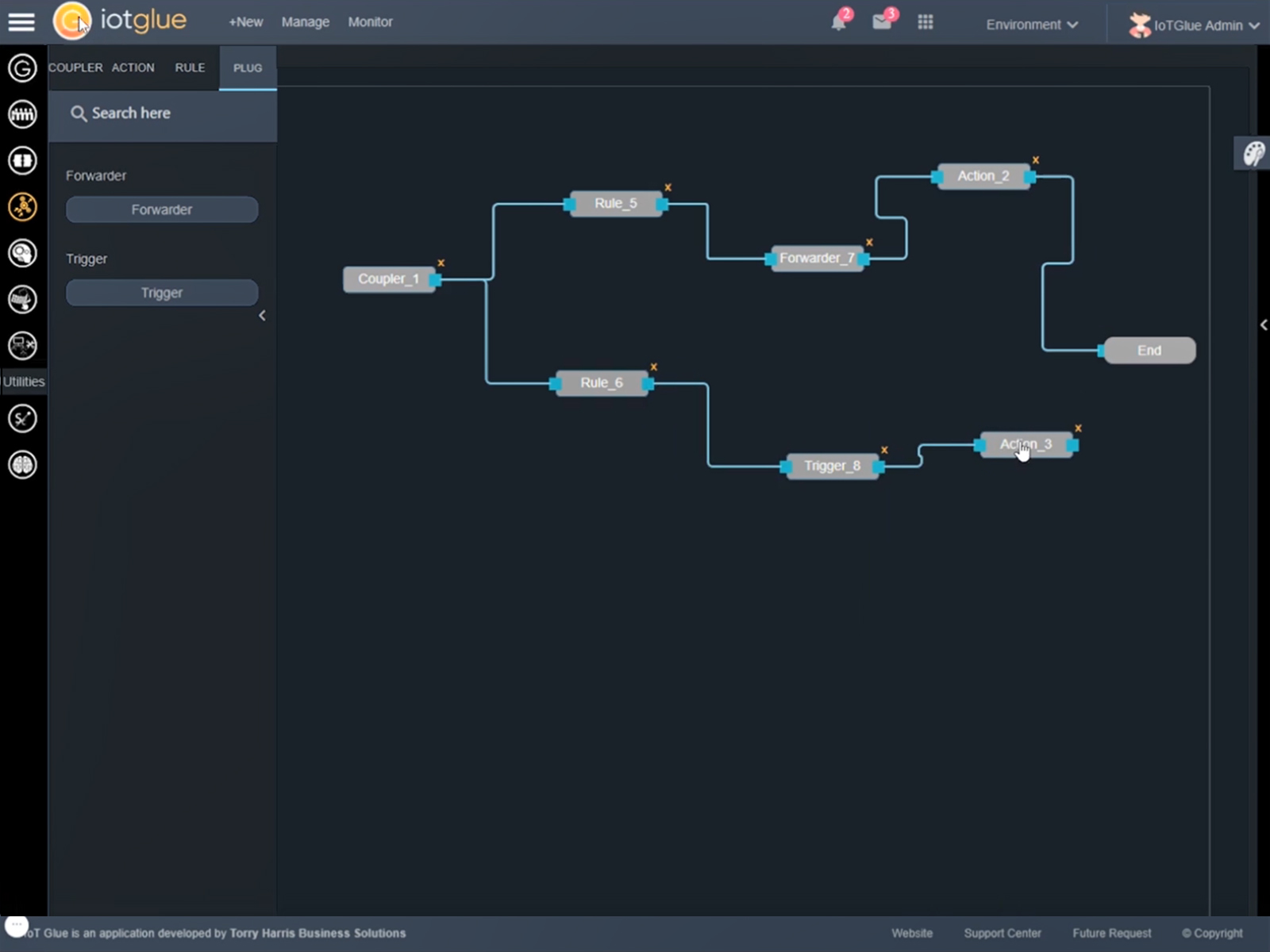Click the output port of Action_3
The image size is (1270, 952).
pyautogui.click(x=1072, y=445)
